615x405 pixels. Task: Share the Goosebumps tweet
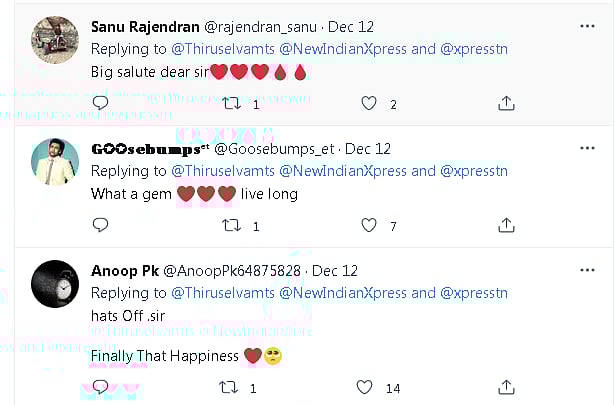(506, 226)
